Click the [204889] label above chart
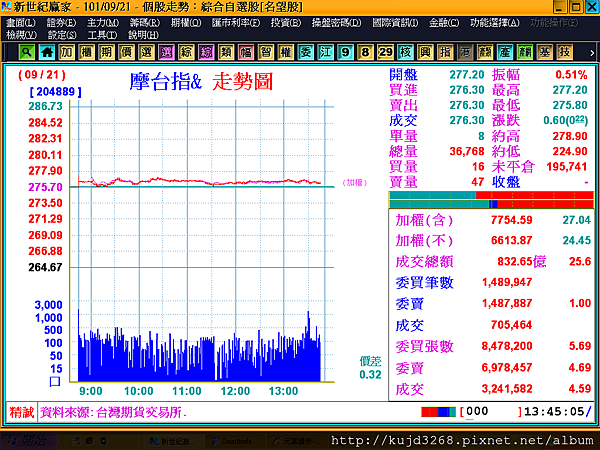Image resolution: width=600 pixels, height=450 pixels. point(55,91)
